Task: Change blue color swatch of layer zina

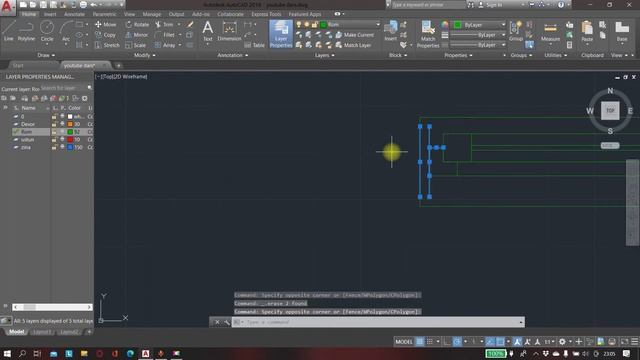Action: (x=70, y=147)
